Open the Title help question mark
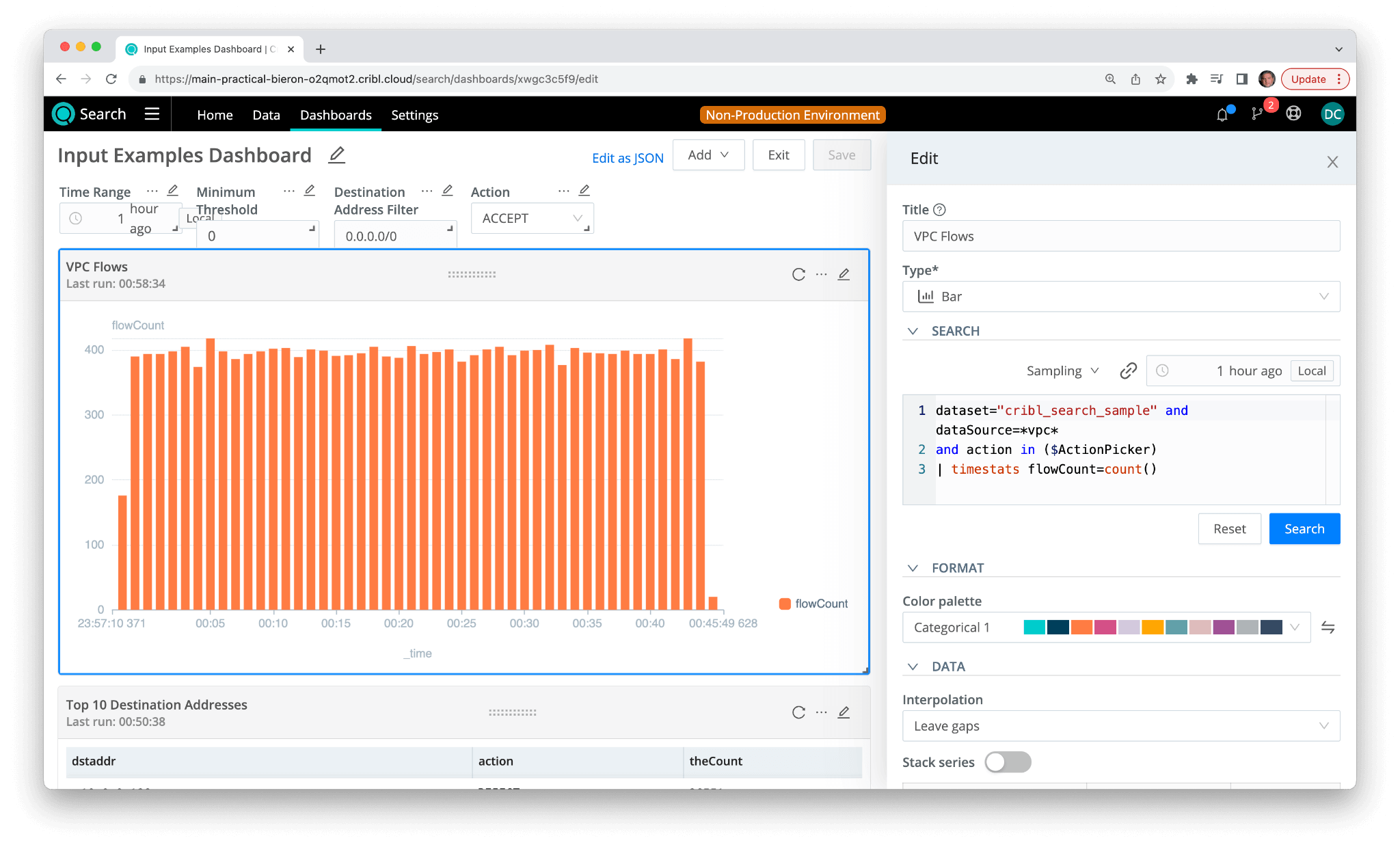Screen dimensions: 1400x847 [x=939, y=210]
